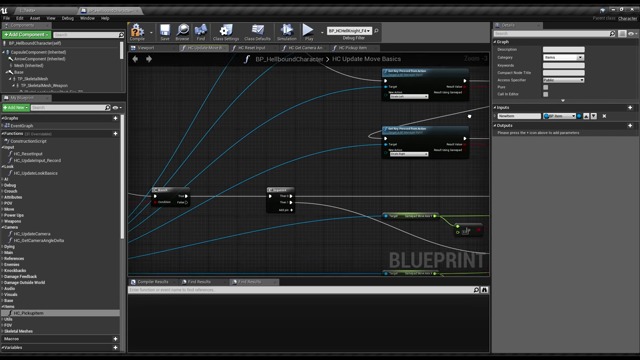The image size is (640, 360).
Task: Select the HC_UpdateCamera function
Action: [x=32, y=234]
